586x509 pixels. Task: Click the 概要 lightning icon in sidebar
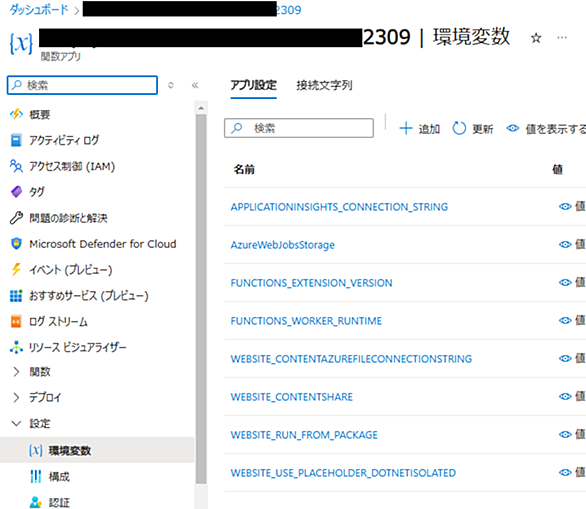click(x=16, y=114)
